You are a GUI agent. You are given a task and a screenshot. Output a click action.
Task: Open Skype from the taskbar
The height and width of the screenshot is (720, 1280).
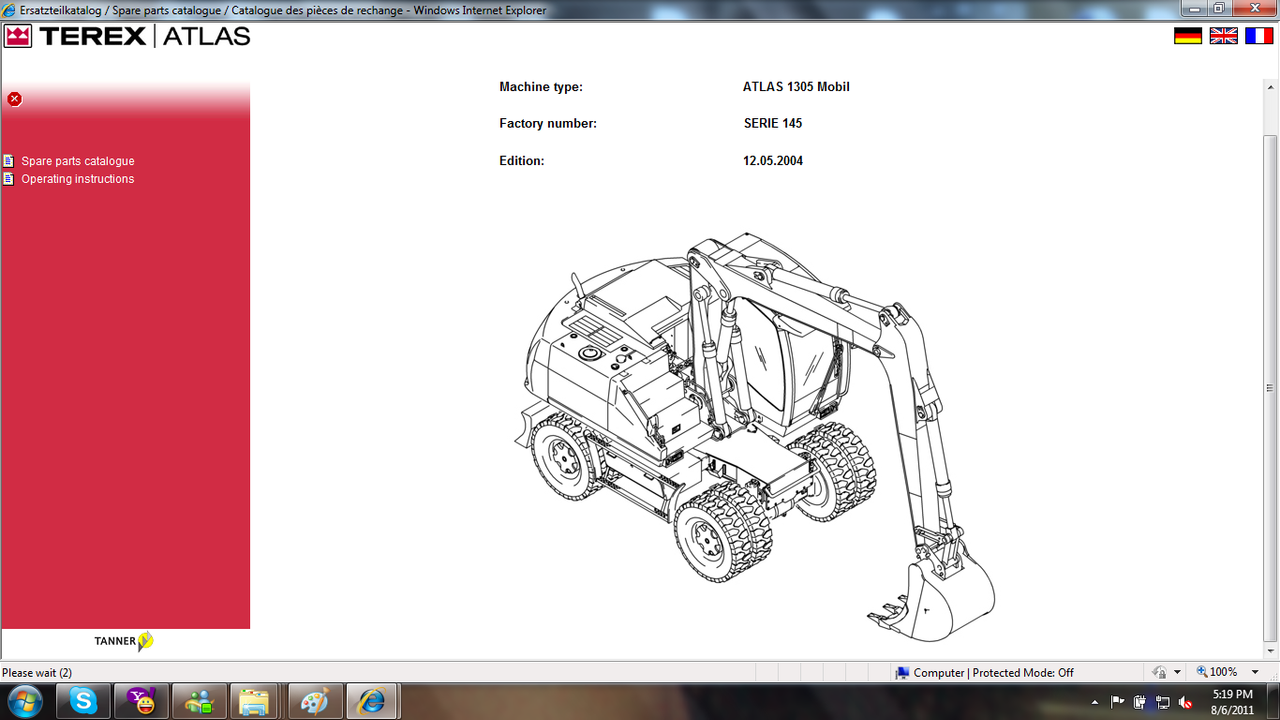(84, 702)
